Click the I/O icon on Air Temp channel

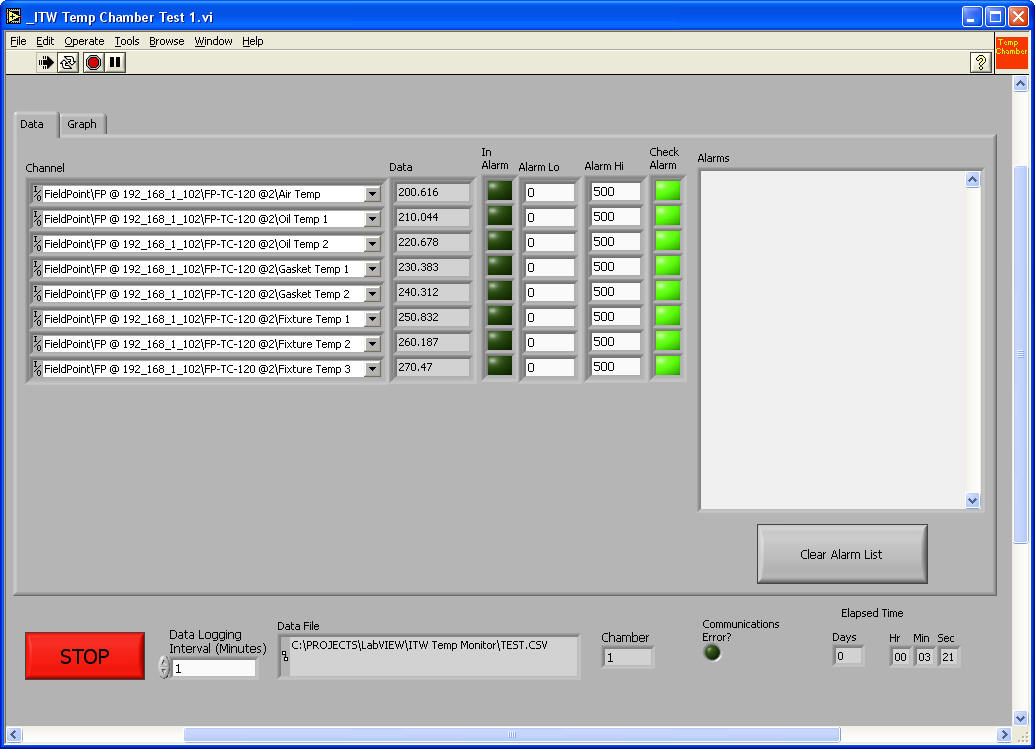click(x=37, y=193)
